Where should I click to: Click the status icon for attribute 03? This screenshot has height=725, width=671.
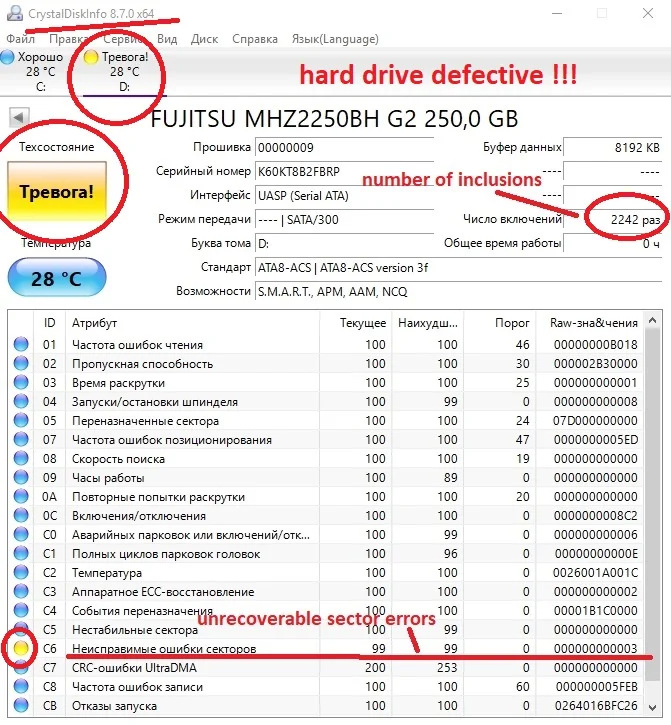coord(21,382)
